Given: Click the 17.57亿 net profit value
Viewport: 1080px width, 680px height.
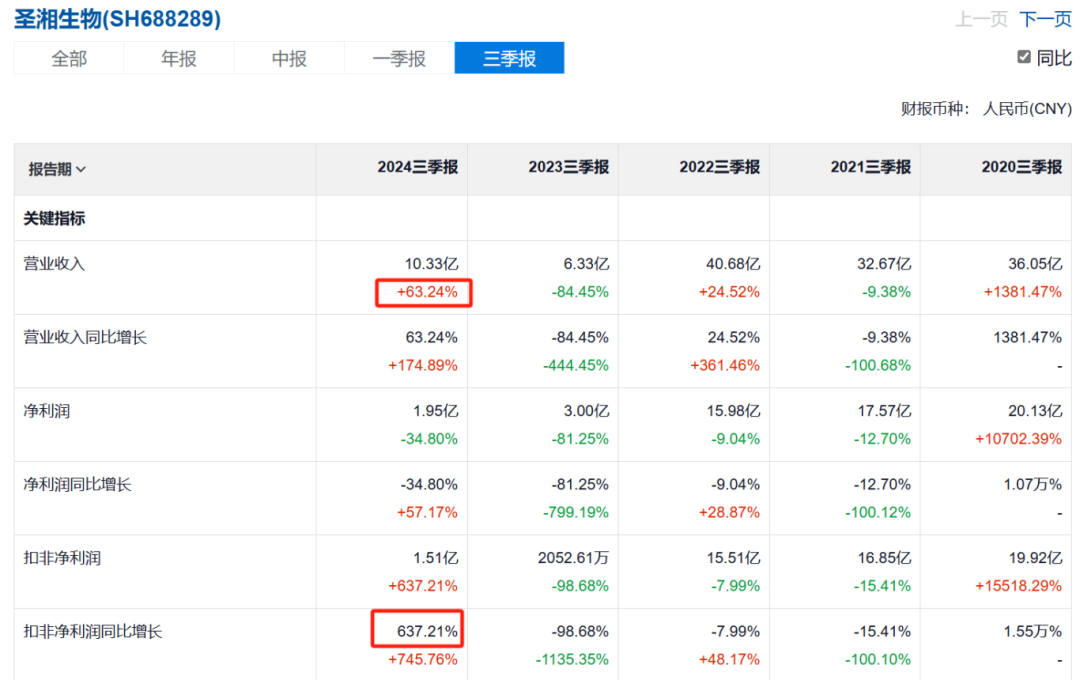Looking at the screenshot, I should point(884,411).
